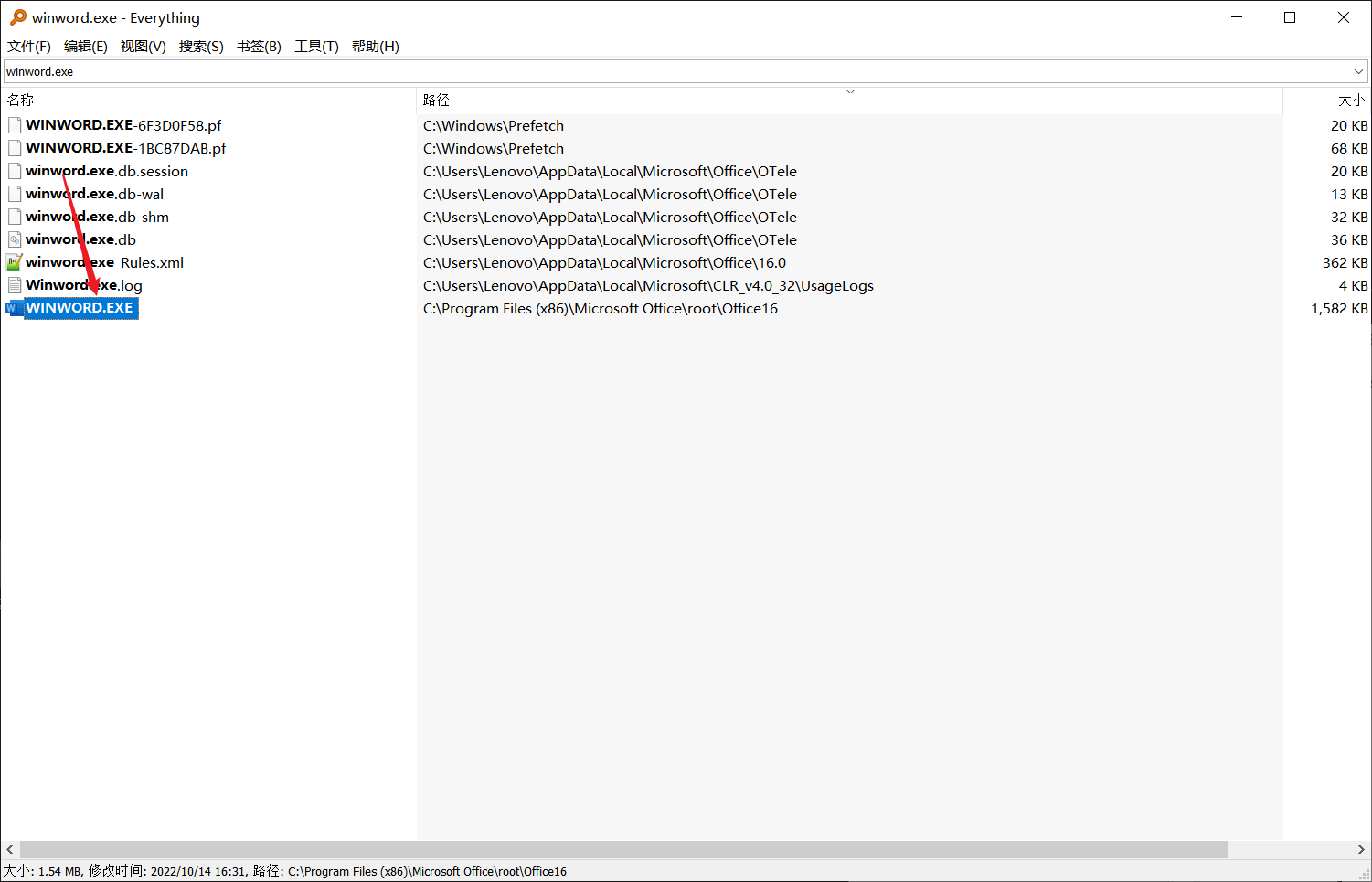Sort results by 路径 column header
The image size is (1372, 882).
click(849, 100)
